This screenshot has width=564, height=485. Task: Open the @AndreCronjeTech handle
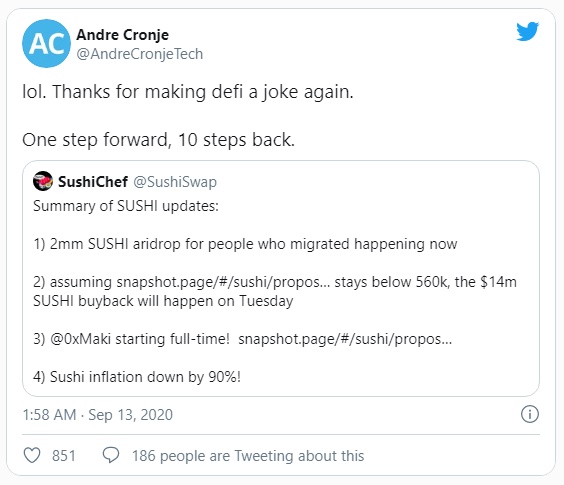click(x=140, y=54)
